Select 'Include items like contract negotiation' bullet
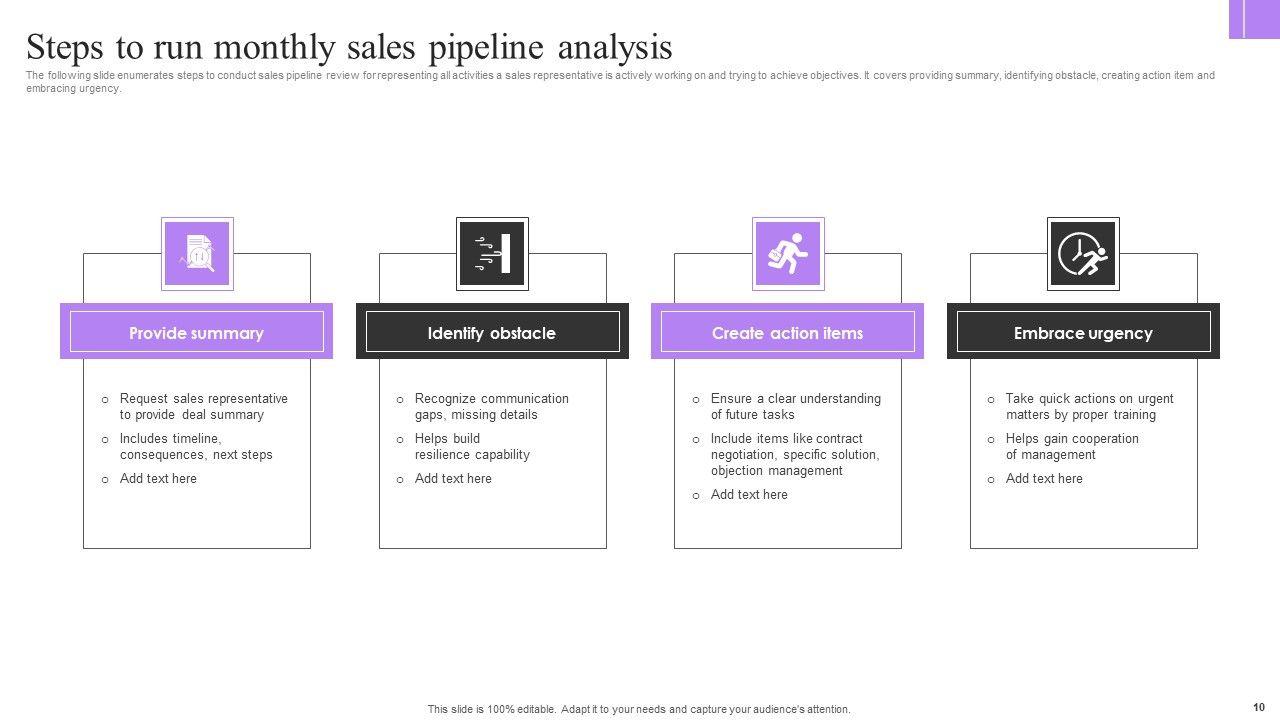1280x720 pixels. [x=795, y=454]
